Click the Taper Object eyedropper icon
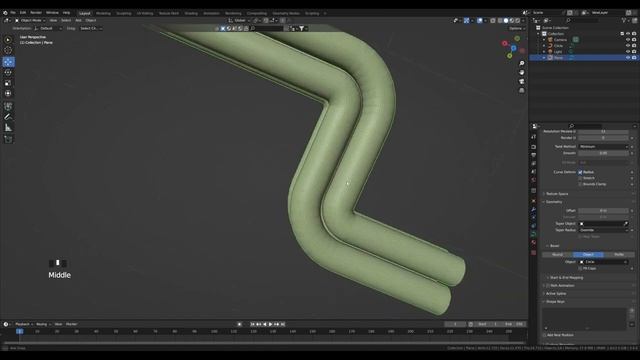The width and height of the screenshot is (640, 360). (626, 224)
